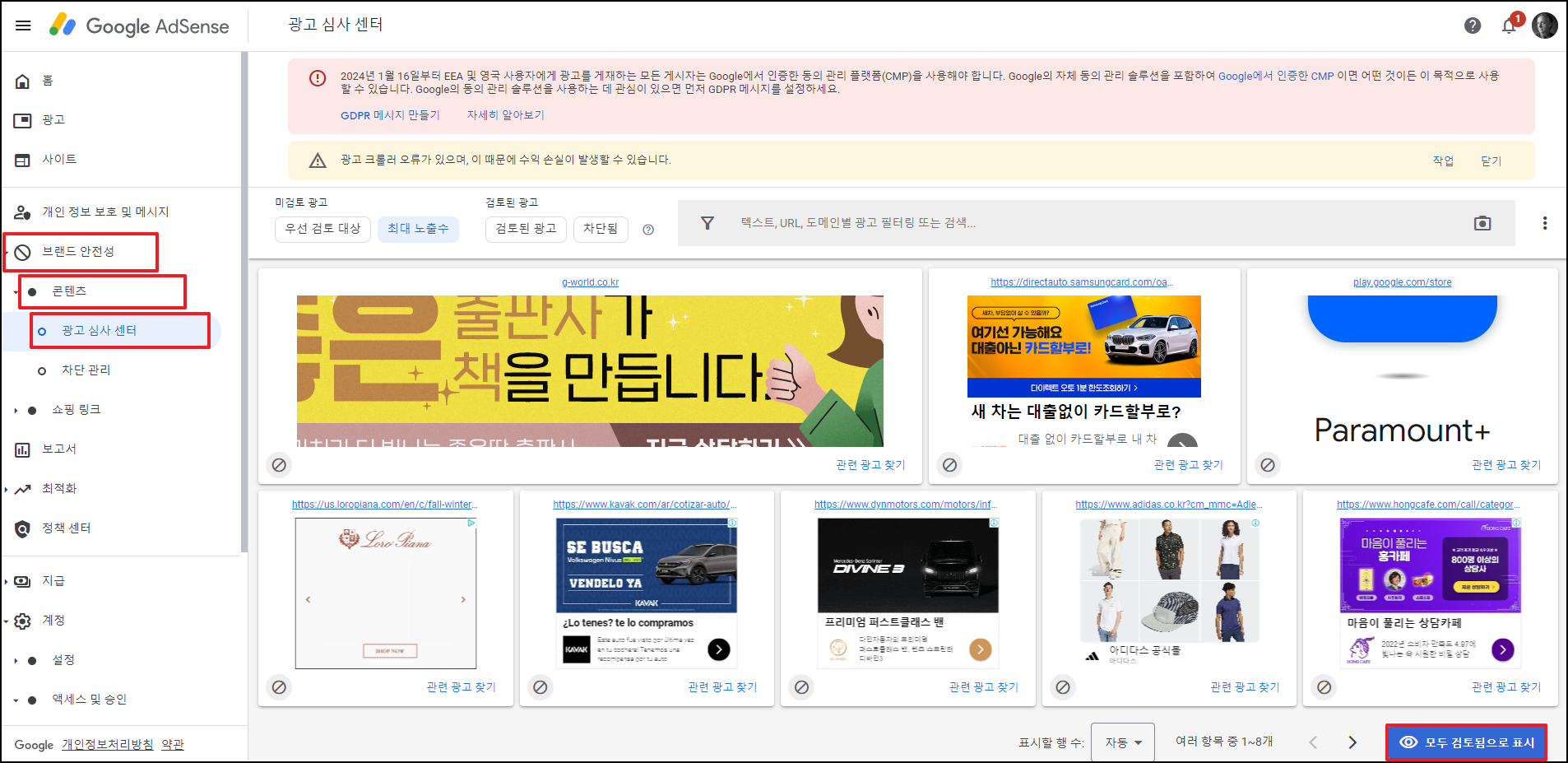This screenshot has width=1568, height=763.
Task: Open the notifications bell
Action: pyautogui.click(x=1510, y=26)
